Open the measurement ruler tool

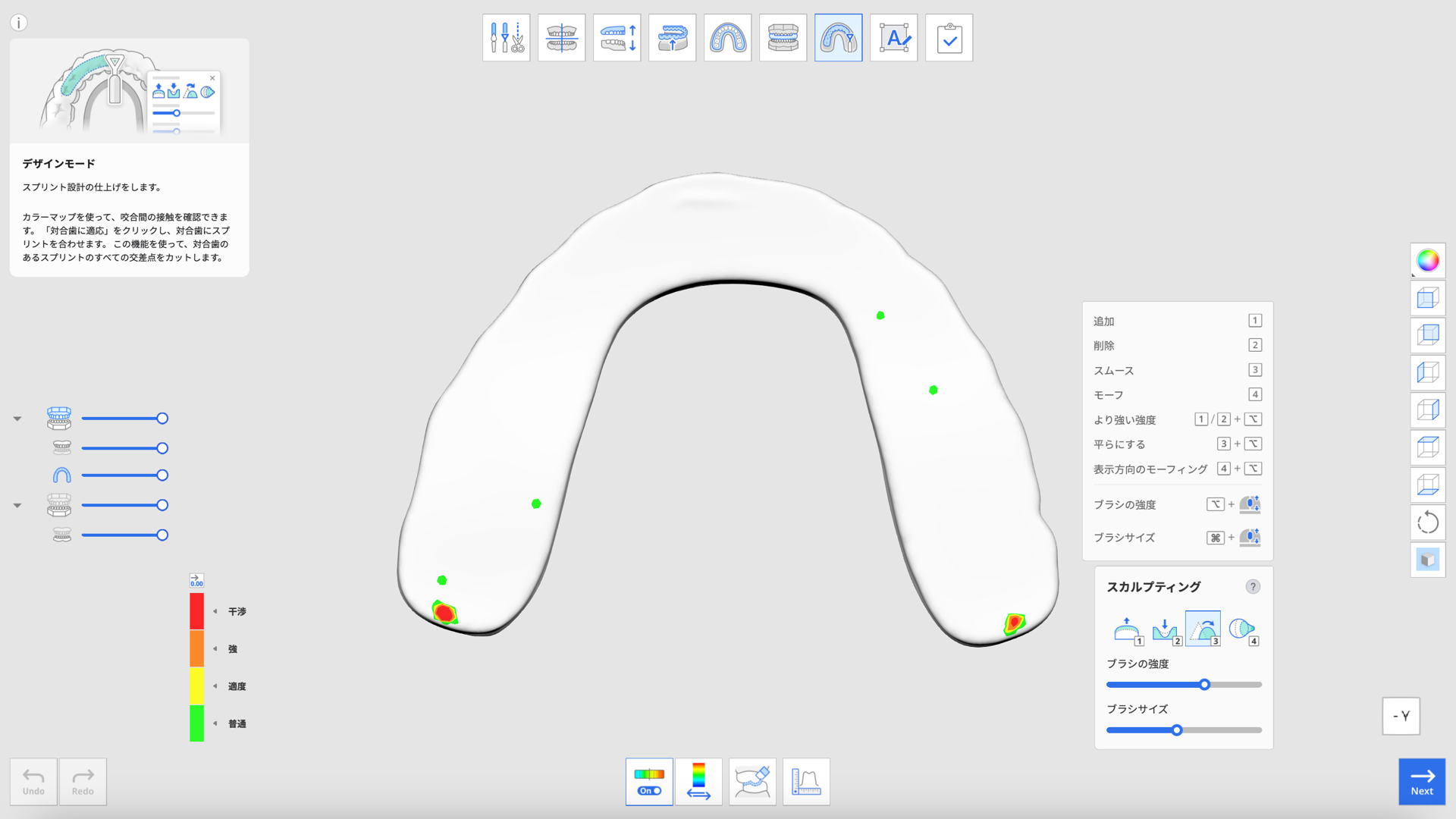coord(806,781)
